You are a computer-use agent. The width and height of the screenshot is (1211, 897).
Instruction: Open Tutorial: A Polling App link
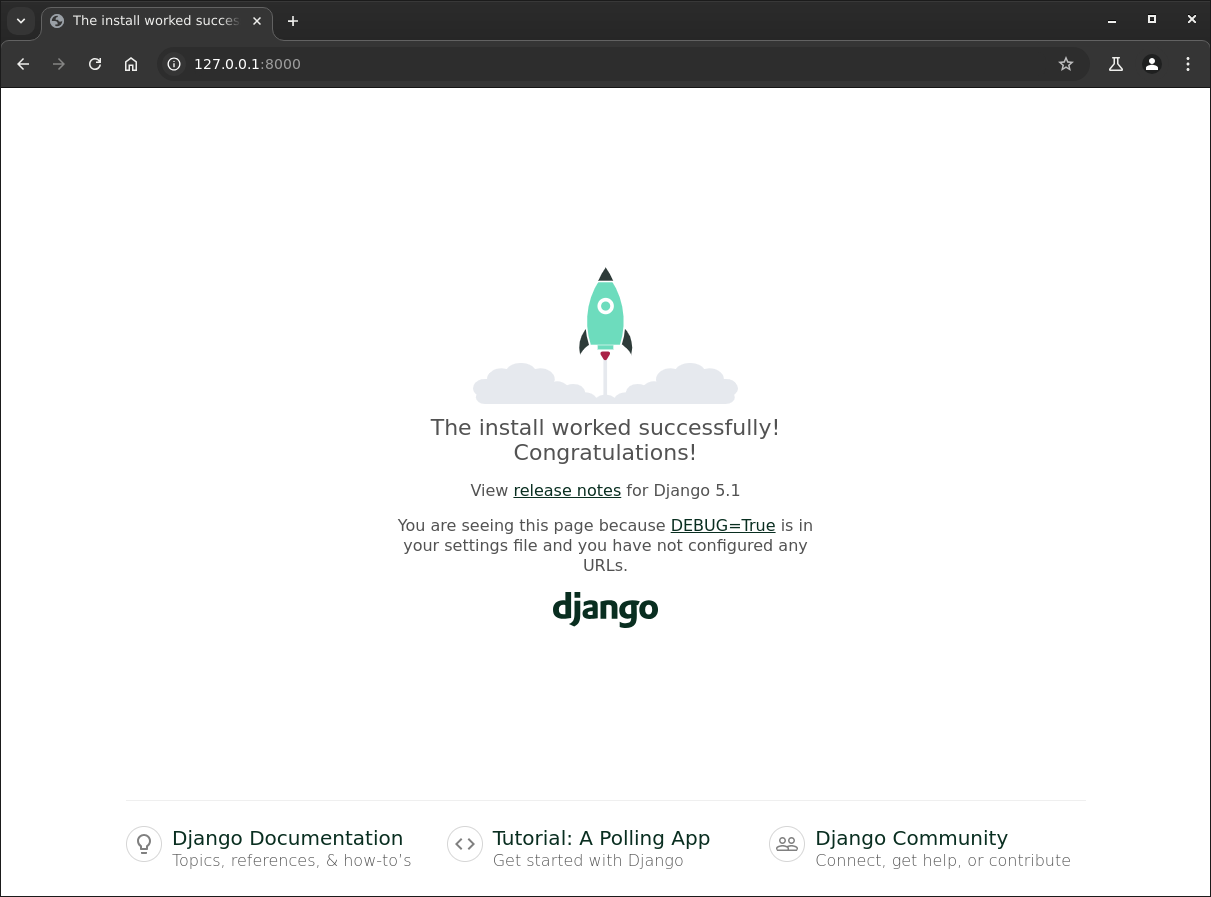(601, 838)
